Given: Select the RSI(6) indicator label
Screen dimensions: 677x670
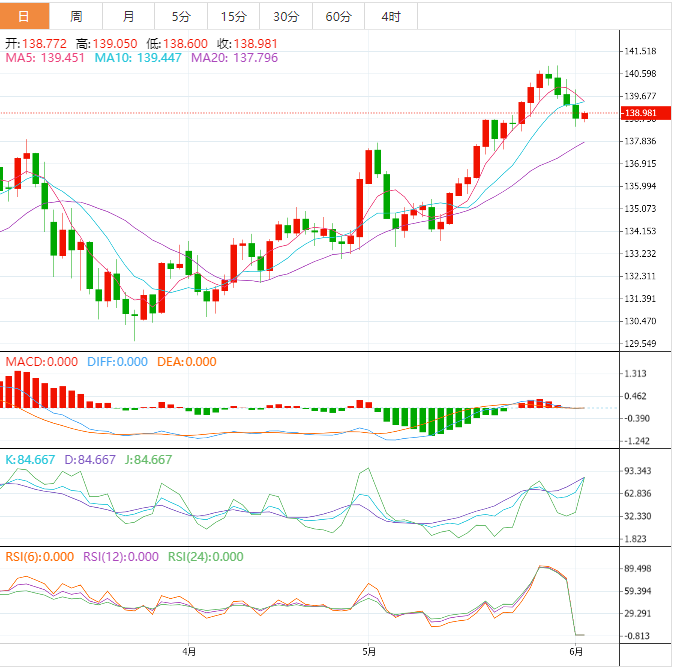Looking at the screenshot, I should (39, 557).
